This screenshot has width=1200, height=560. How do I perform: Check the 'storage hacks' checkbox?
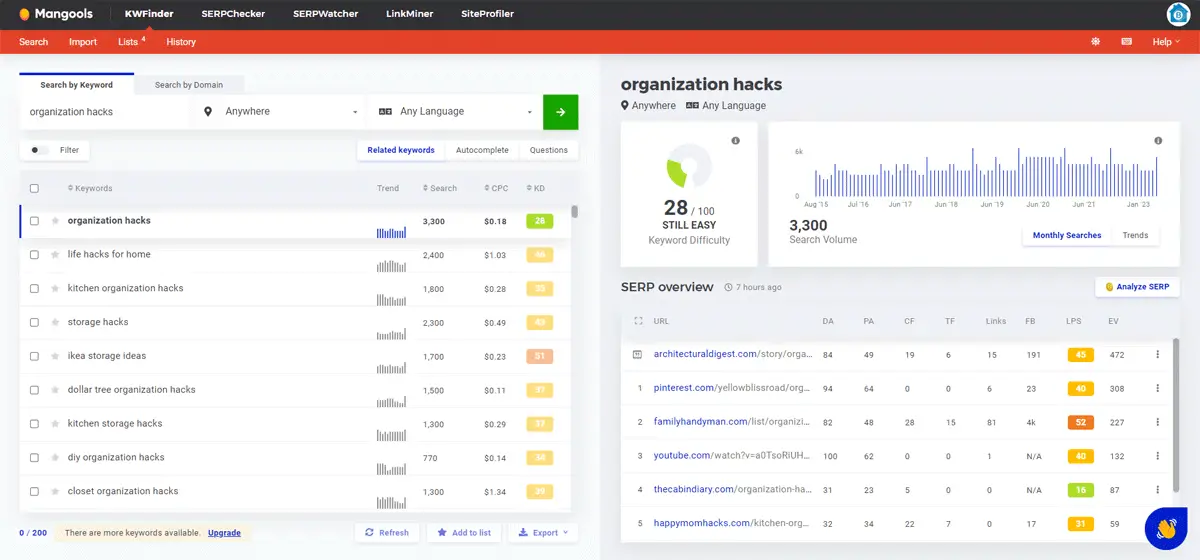tap(34, 323)
